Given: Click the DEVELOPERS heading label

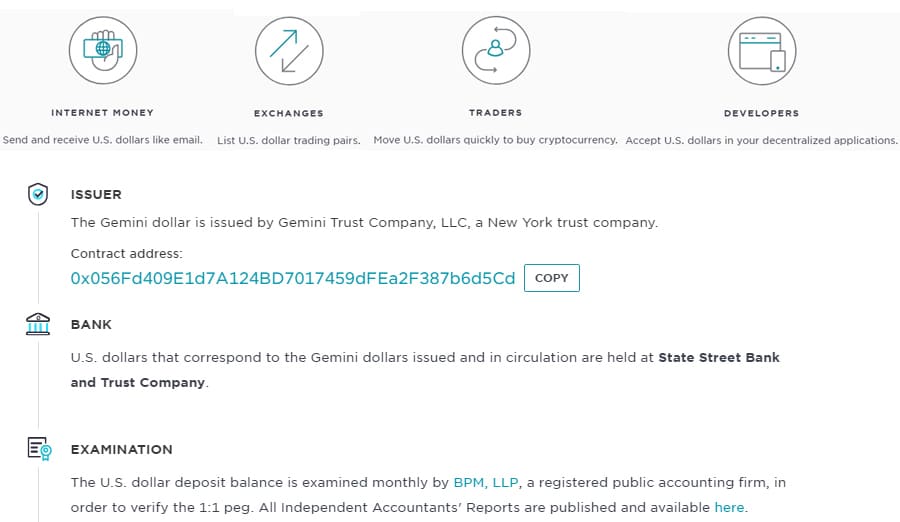Looking at the screenshot, I should pos(761,113).
